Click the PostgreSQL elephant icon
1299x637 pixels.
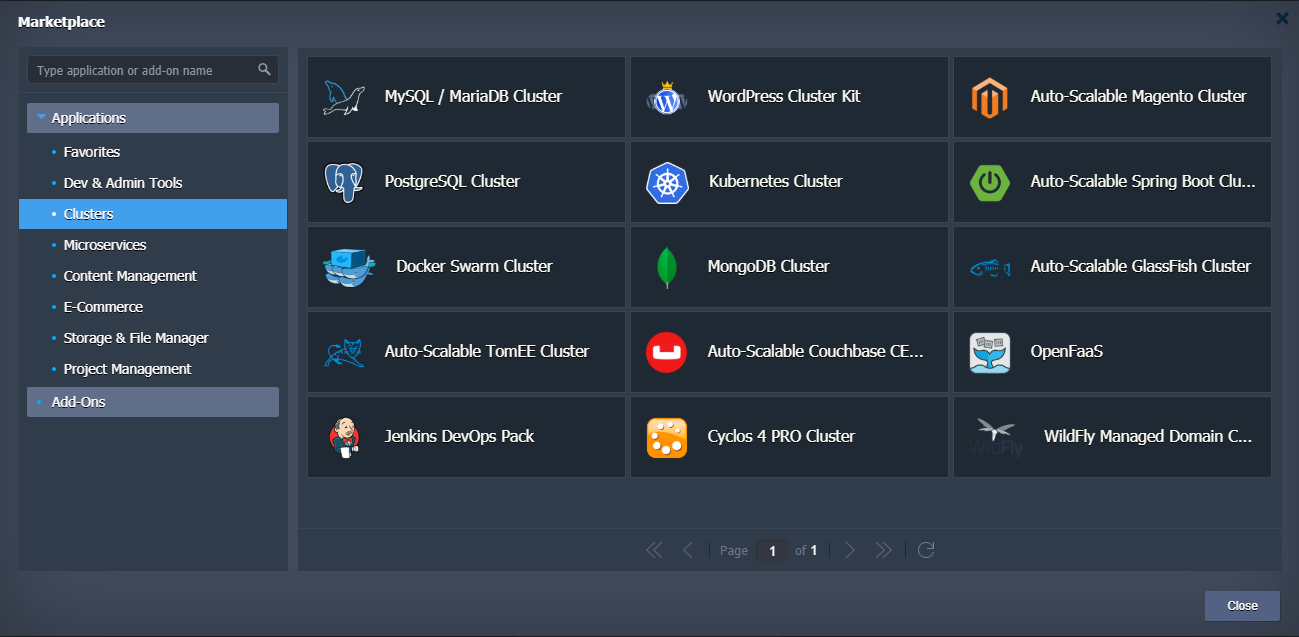344,182
